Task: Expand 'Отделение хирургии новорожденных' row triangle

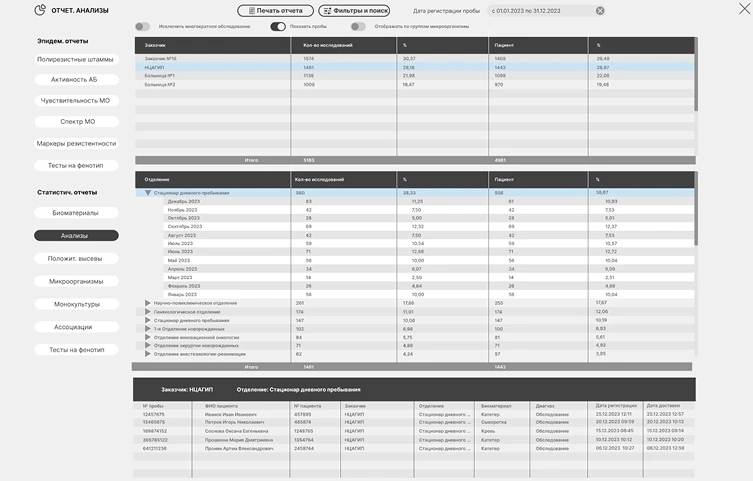Action: (148, 345)
